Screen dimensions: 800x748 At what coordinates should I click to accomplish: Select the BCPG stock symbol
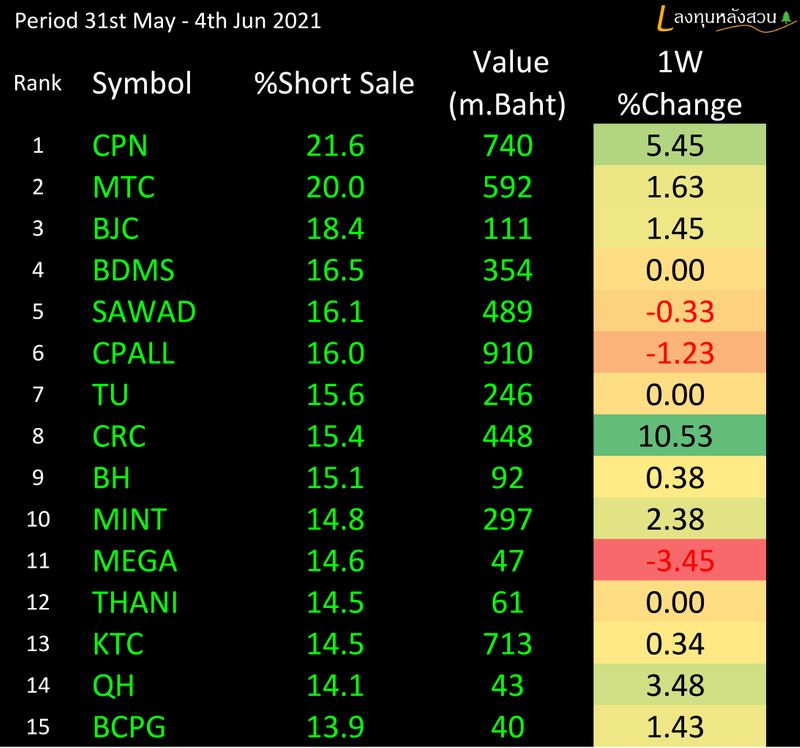(130, 727)
